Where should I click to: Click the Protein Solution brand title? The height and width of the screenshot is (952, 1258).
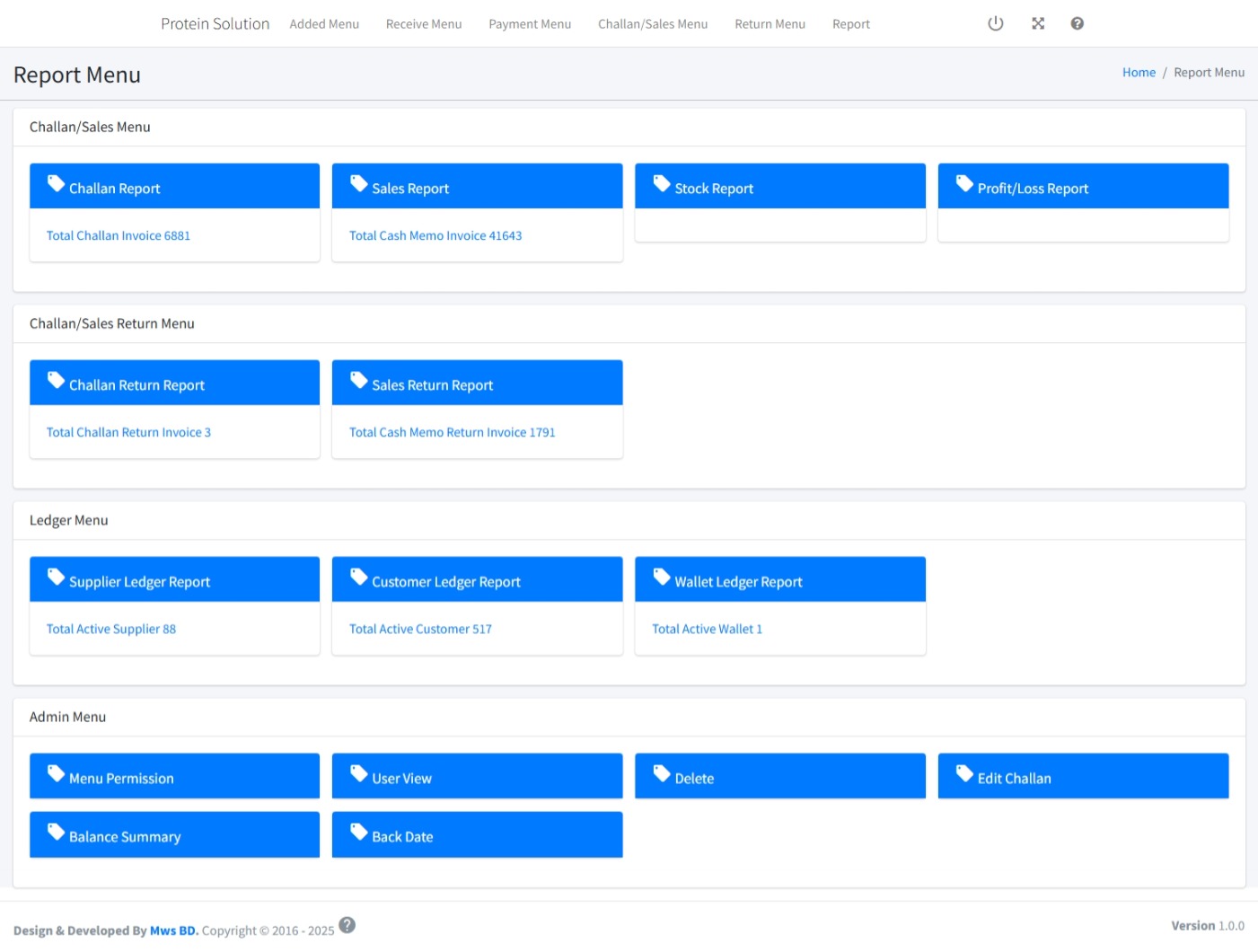point(215,24)
